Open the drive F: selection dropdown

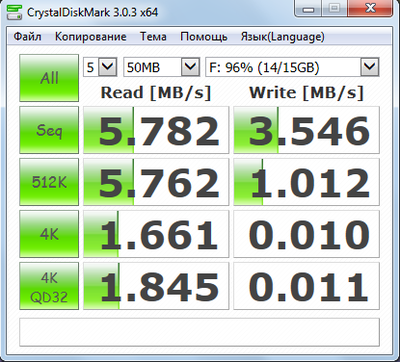pyautogui.click(x=292, y=67)
